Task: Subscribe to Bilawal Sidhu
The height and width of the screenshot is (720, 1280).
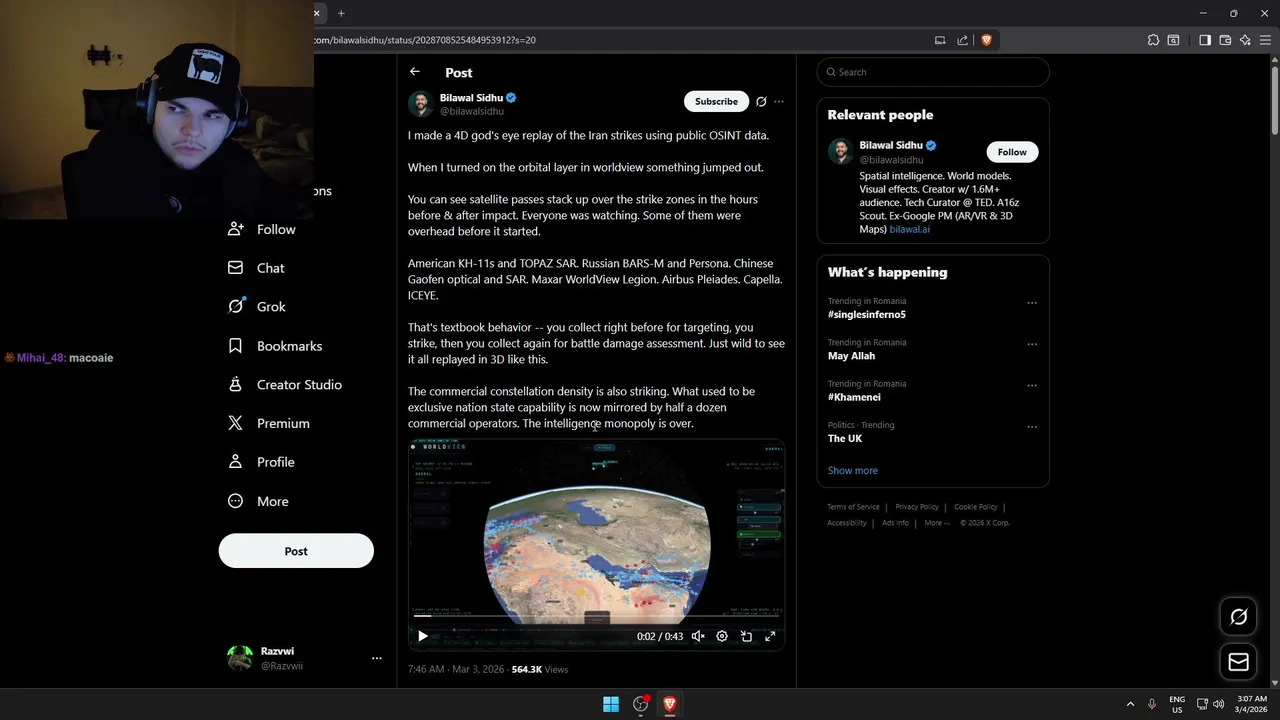Action: [716, 101]
